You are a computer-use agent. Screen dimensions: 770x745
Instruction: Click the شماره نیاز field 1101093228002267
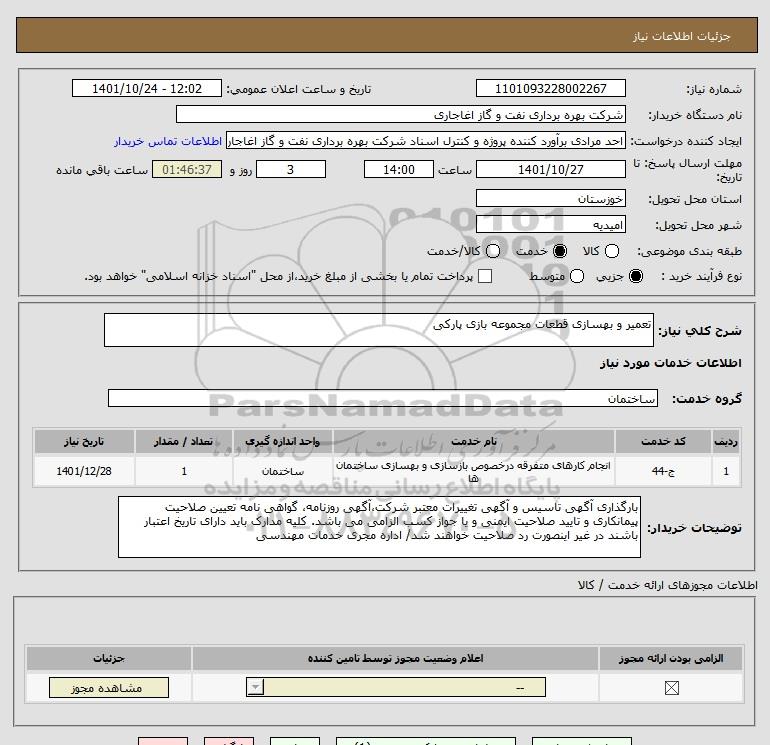pyautogui.click(x=550, y=88)
